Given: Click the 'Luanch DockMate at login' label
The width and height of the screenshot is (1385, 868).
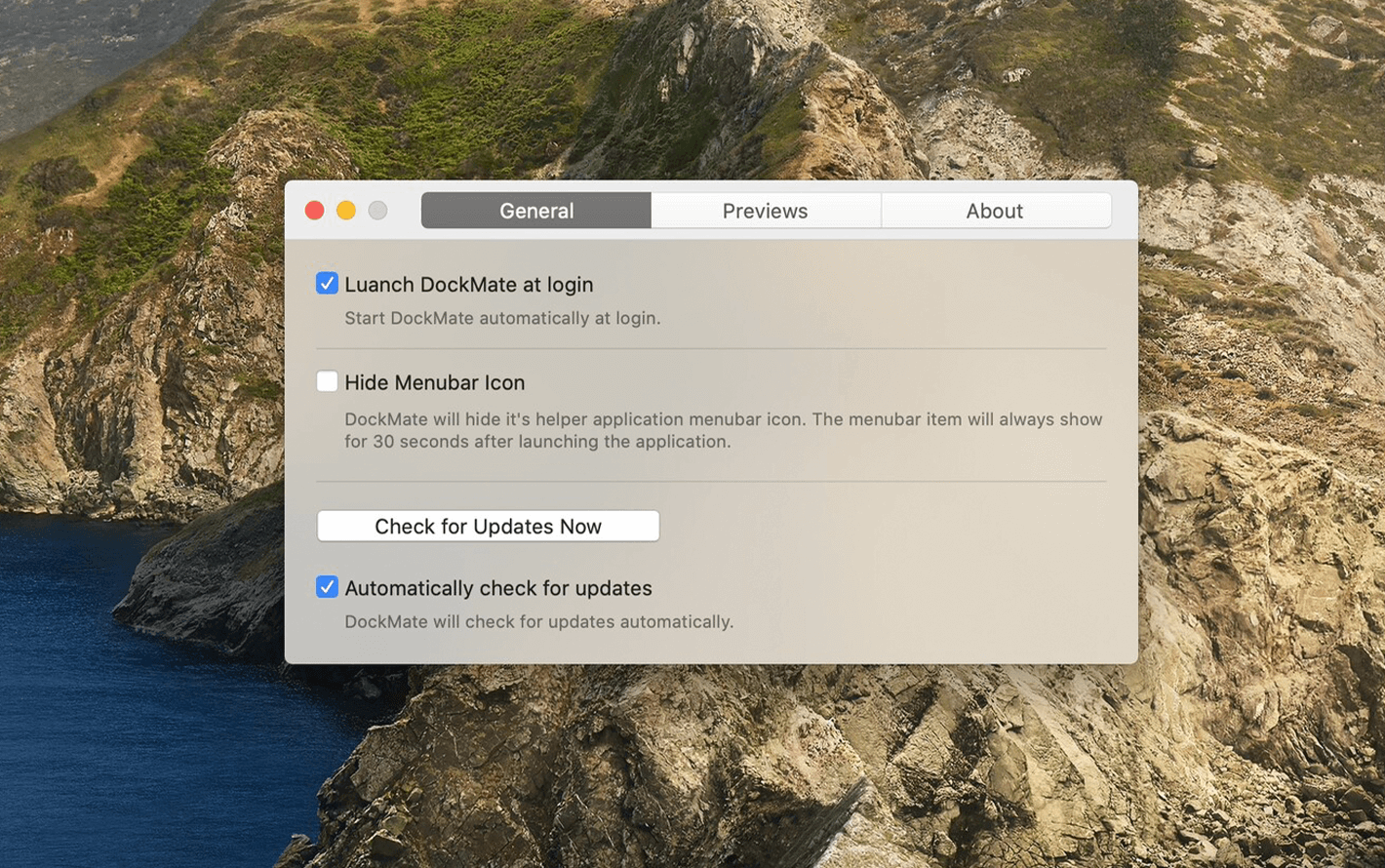Looking at the screenshot, I should click(469, 285).
